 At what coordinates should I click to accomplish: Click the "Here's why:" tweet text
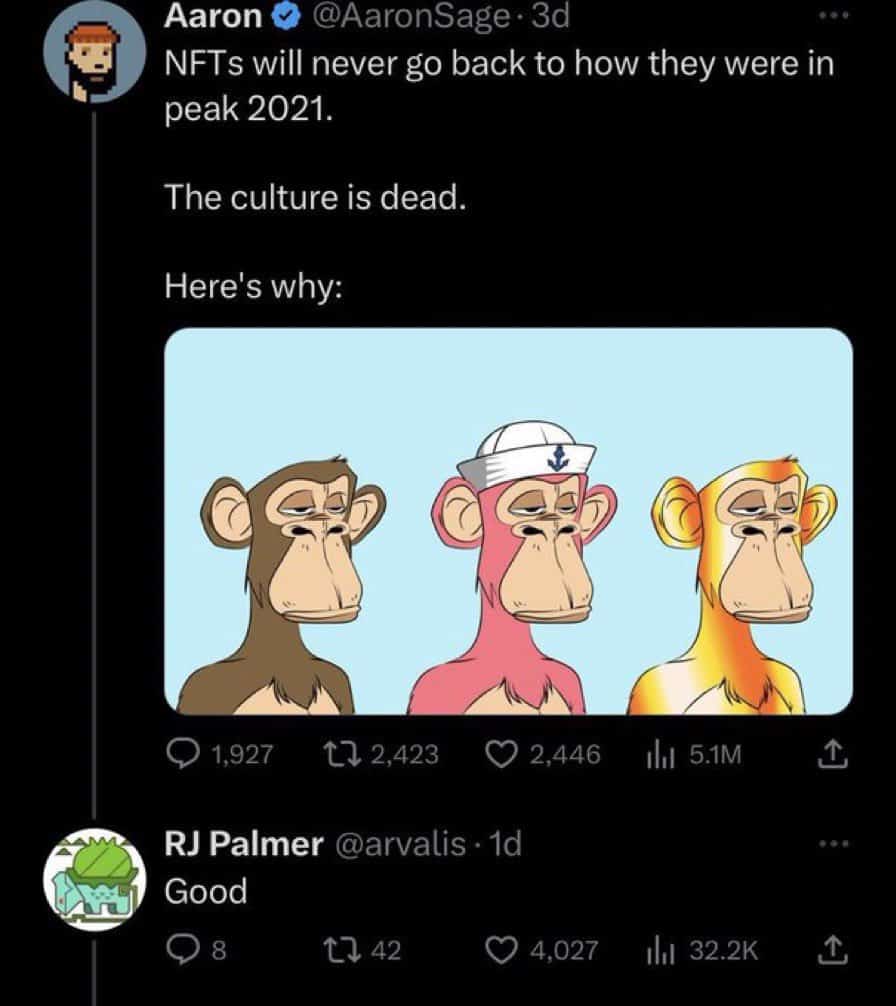point(255,285)
